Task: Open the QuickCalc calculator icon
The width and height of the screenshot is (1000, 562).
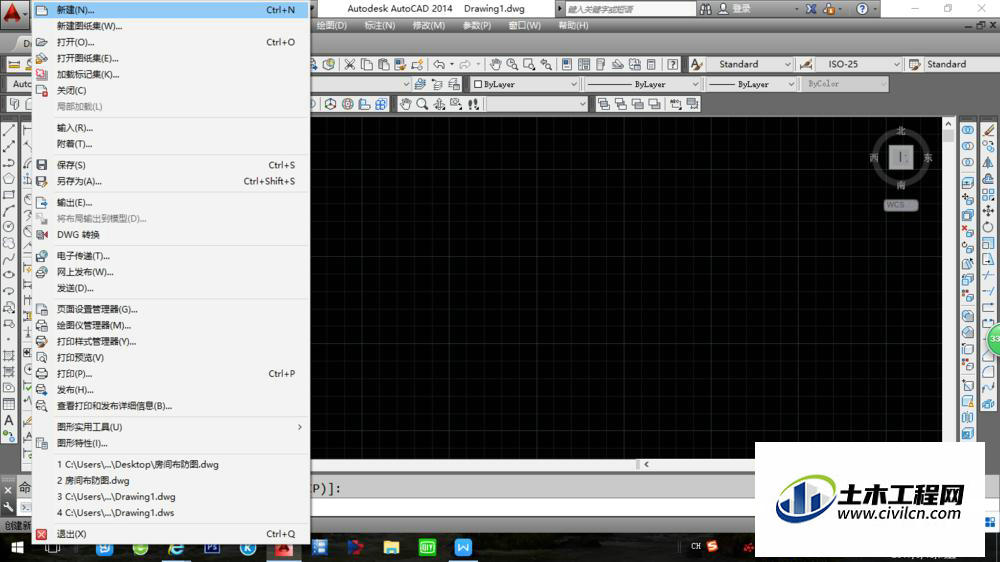Action: pyautogui.click(x=651, y=64)
